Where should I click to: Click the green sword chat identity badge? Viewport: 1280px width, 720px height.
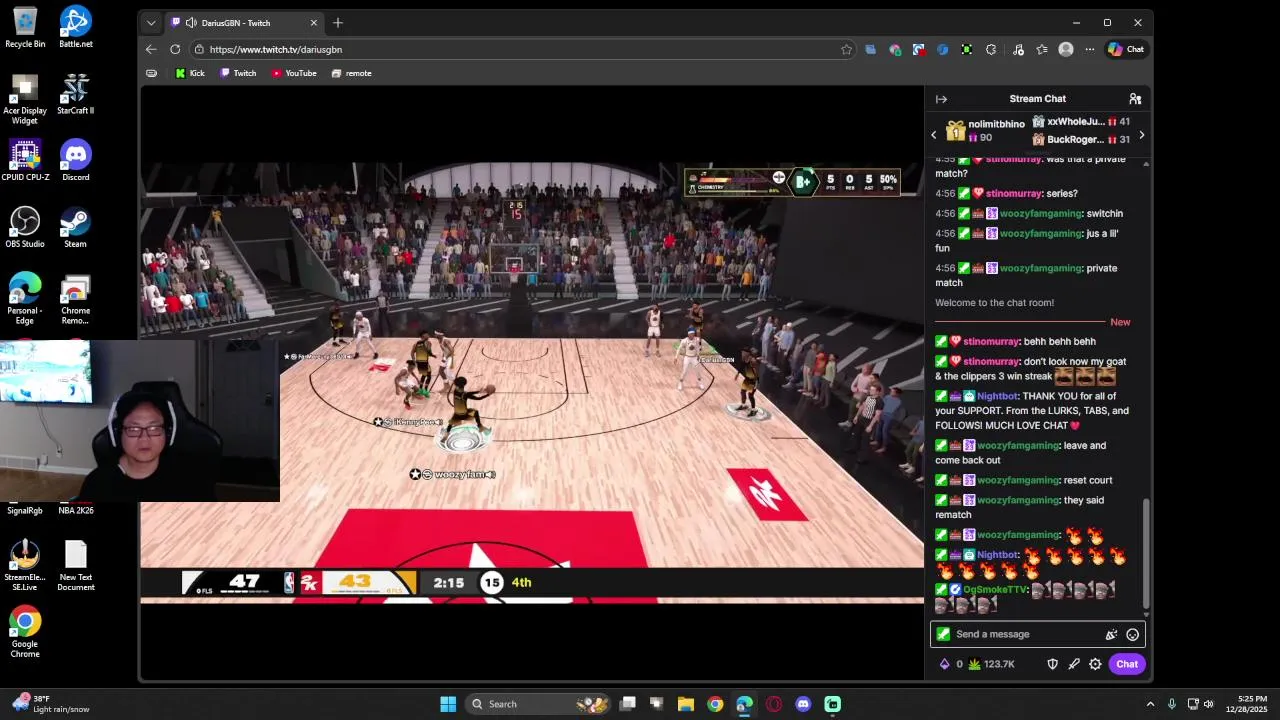click(942, 634)
